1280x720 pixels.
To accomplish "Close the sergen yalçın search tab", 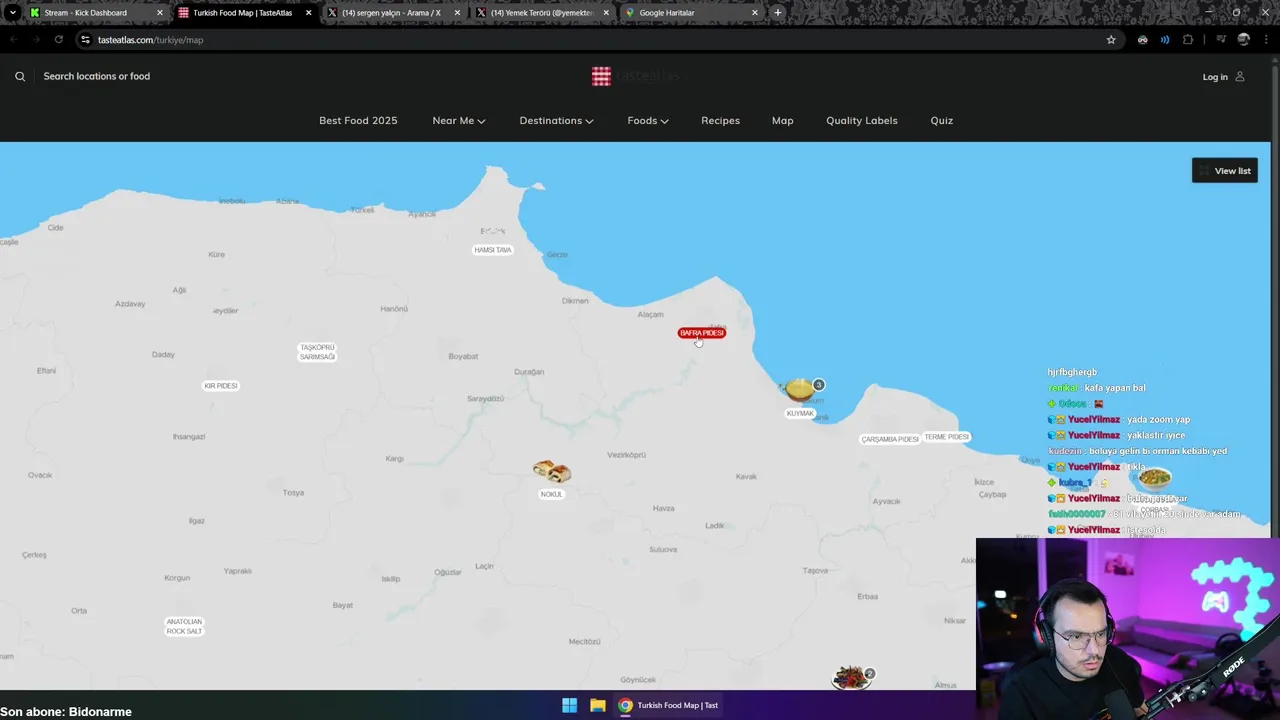I will click(457, 13).
